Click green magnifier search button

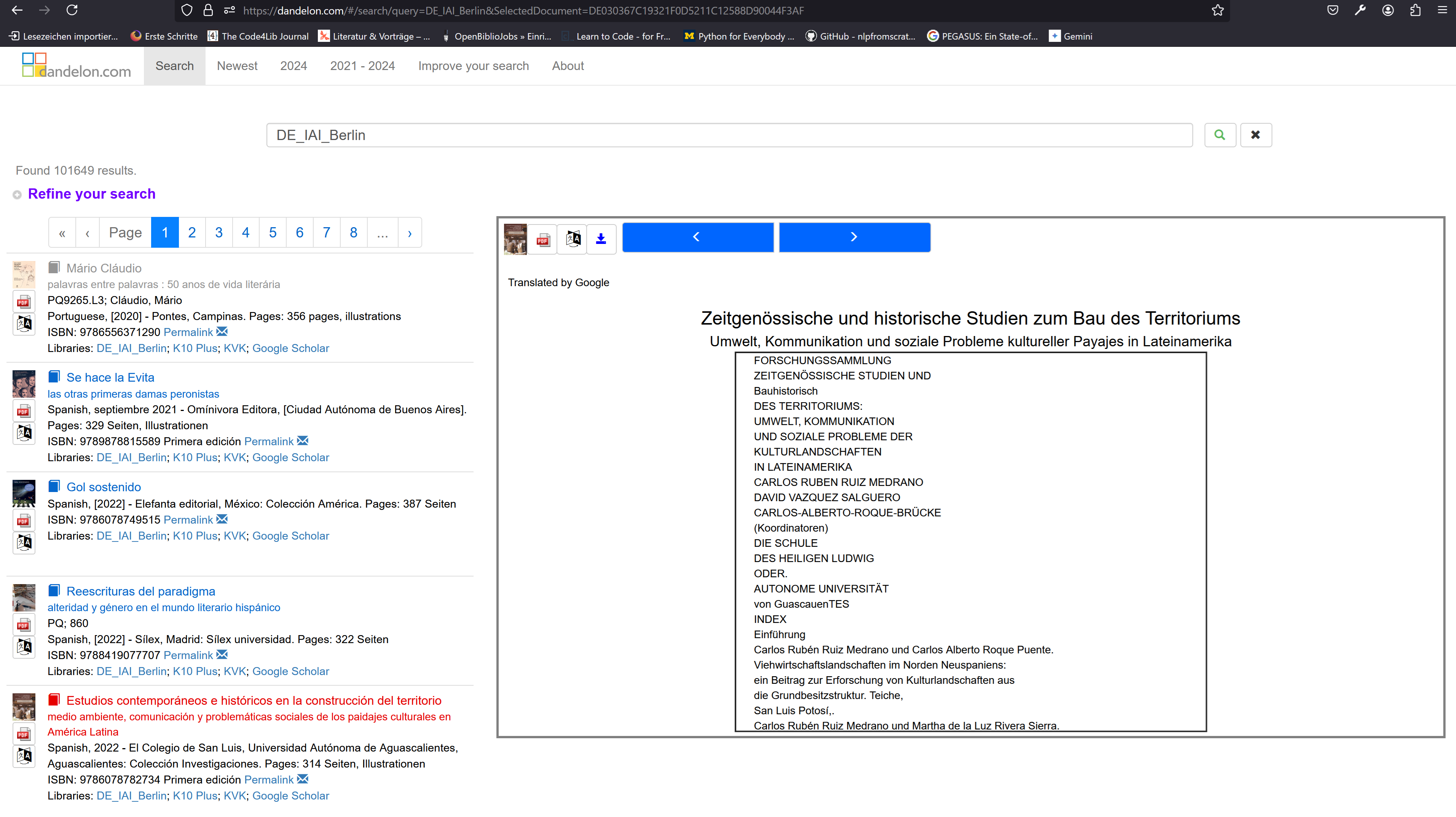[x=1220, y=135]
